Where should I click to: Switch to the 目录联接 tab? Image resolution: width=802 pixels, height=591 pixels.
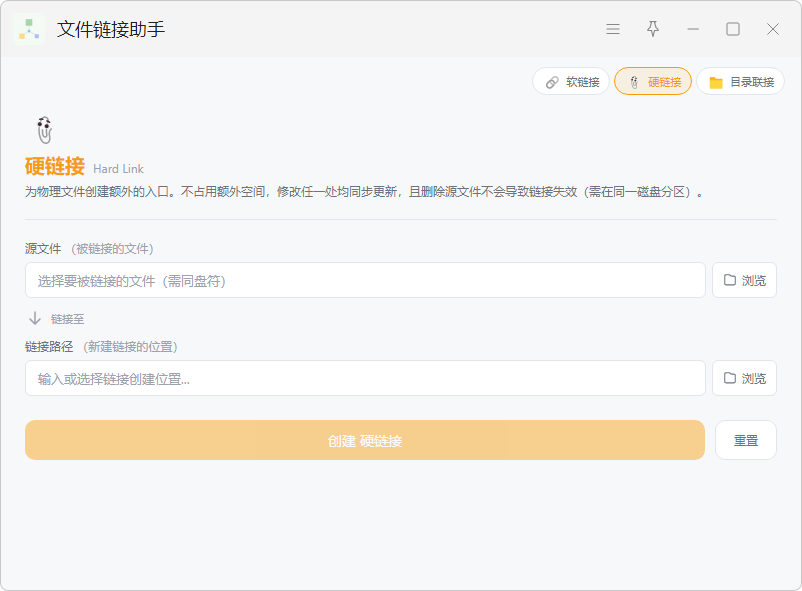pos(741,81)
